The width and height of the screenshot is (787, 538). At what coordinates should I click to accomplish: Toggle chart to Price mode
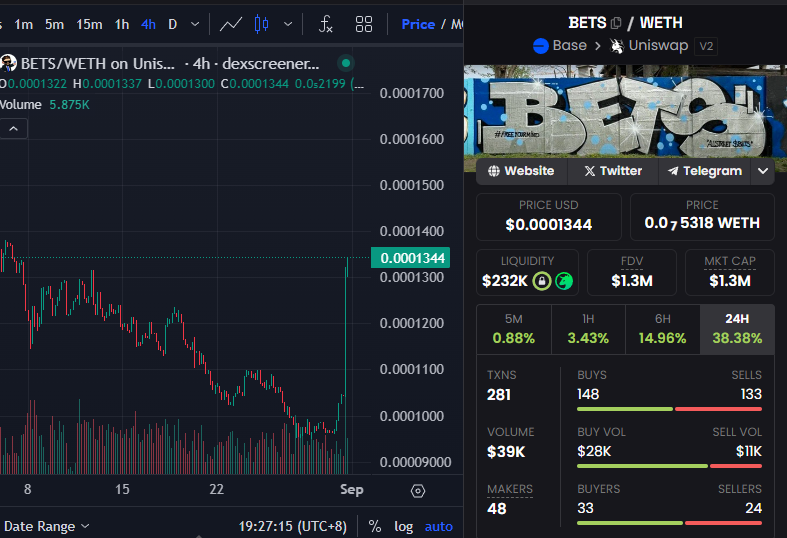[418, 24]
